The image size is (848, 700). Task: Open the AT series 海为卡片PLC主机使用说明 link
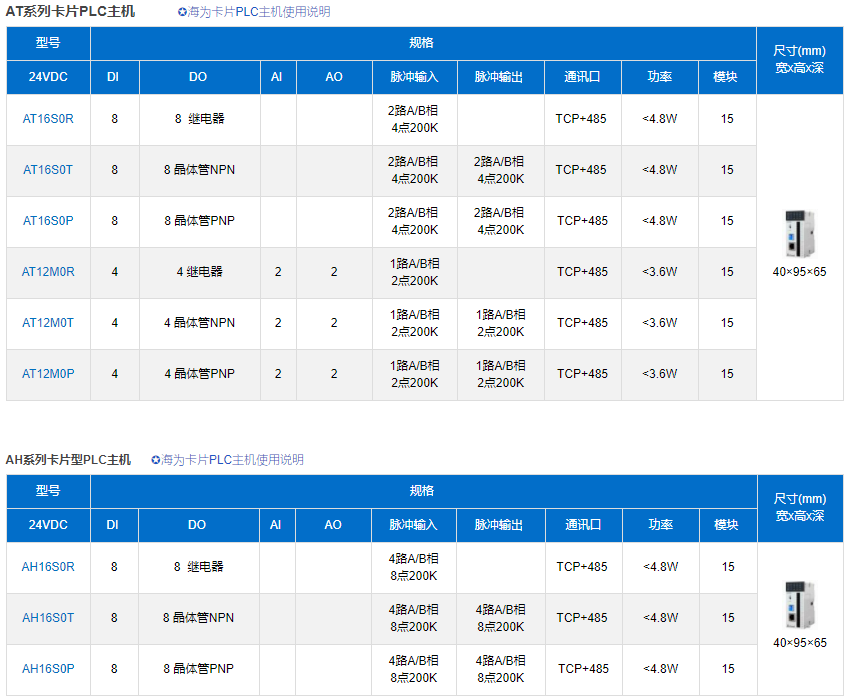click(259, 12)
